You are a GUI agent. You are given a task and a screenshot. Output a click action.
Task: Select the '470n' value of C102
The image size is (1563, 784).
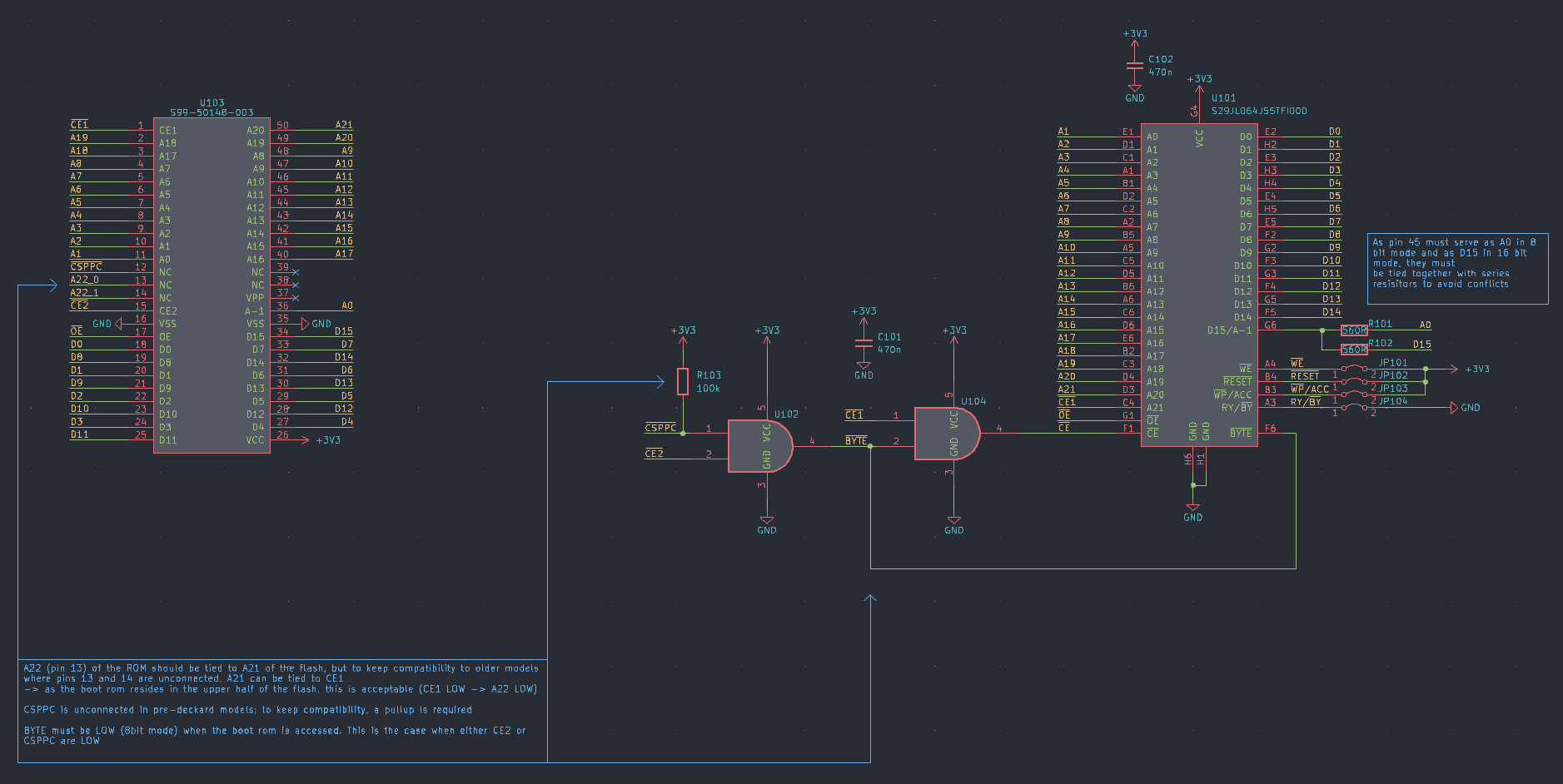coord(1160,72)
